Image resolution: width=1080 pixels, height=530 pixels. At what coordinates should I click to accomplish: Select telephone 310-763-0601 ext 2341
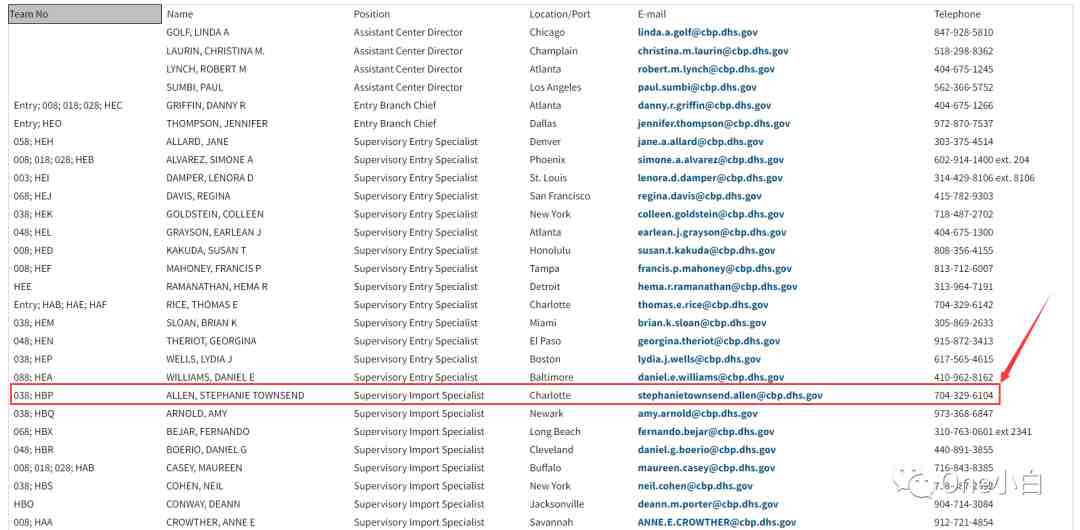pyautogui.click(x=983, y=431)
